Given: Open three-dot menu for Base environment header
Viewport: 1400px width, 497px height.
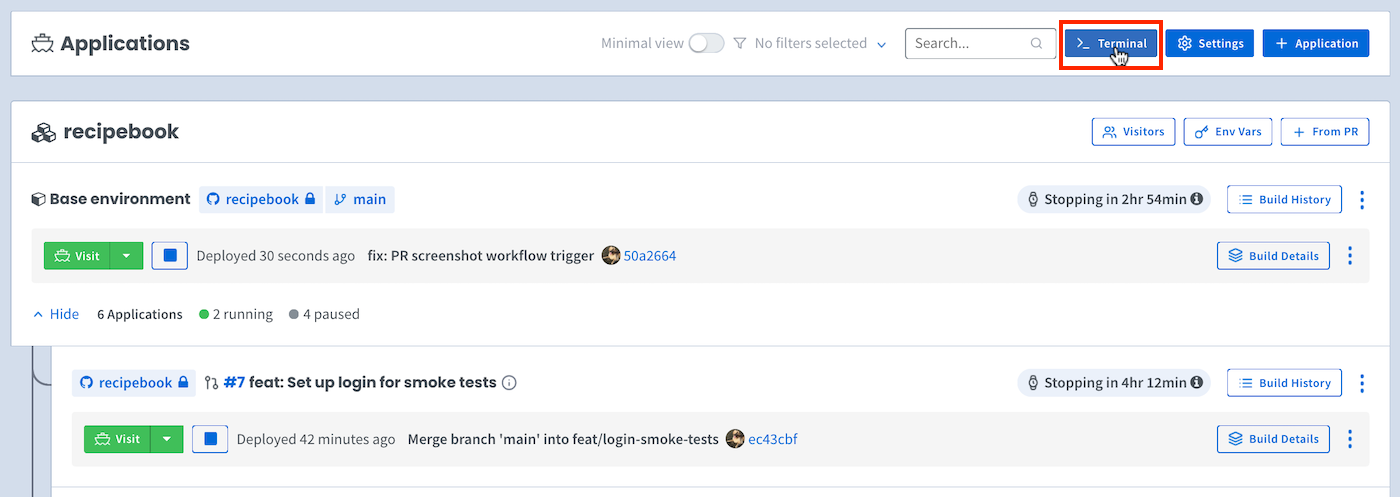Looking at the screenshot, I should [x=1362, y=200].
